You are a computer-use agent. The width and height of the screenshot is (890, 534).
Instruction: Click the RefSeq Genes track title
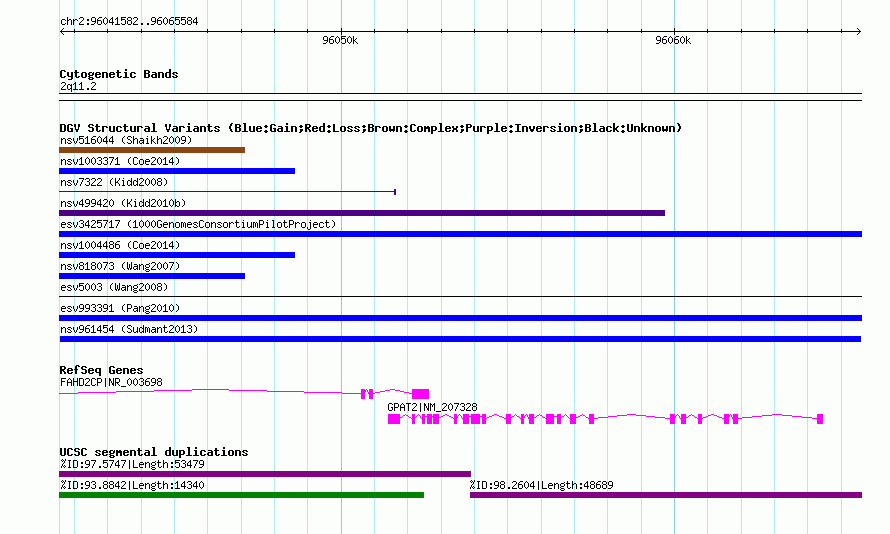click(x=101, y=370)
